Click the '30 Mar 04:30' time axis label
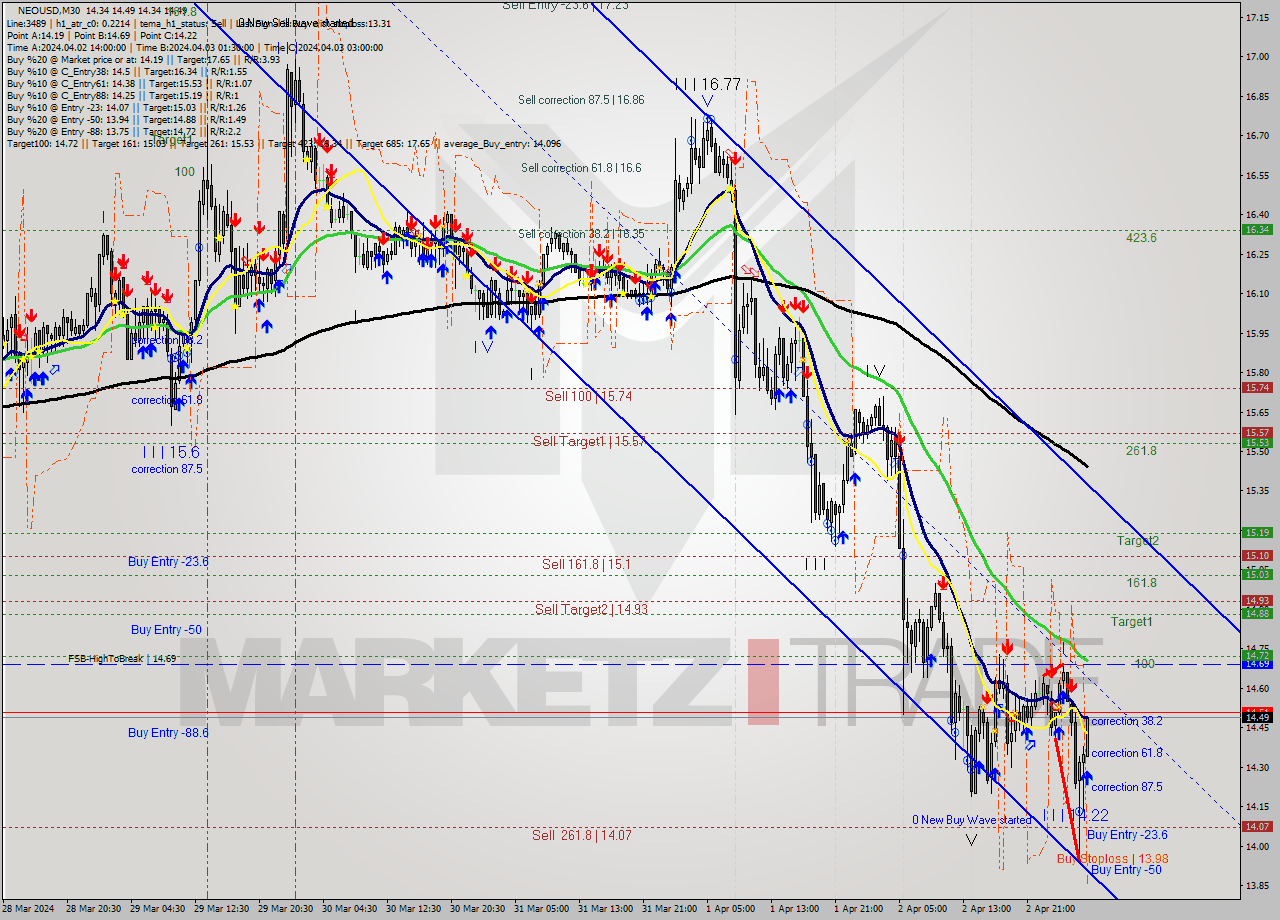The width and height of the screenshot is (1280, 920). pos(348,909)
